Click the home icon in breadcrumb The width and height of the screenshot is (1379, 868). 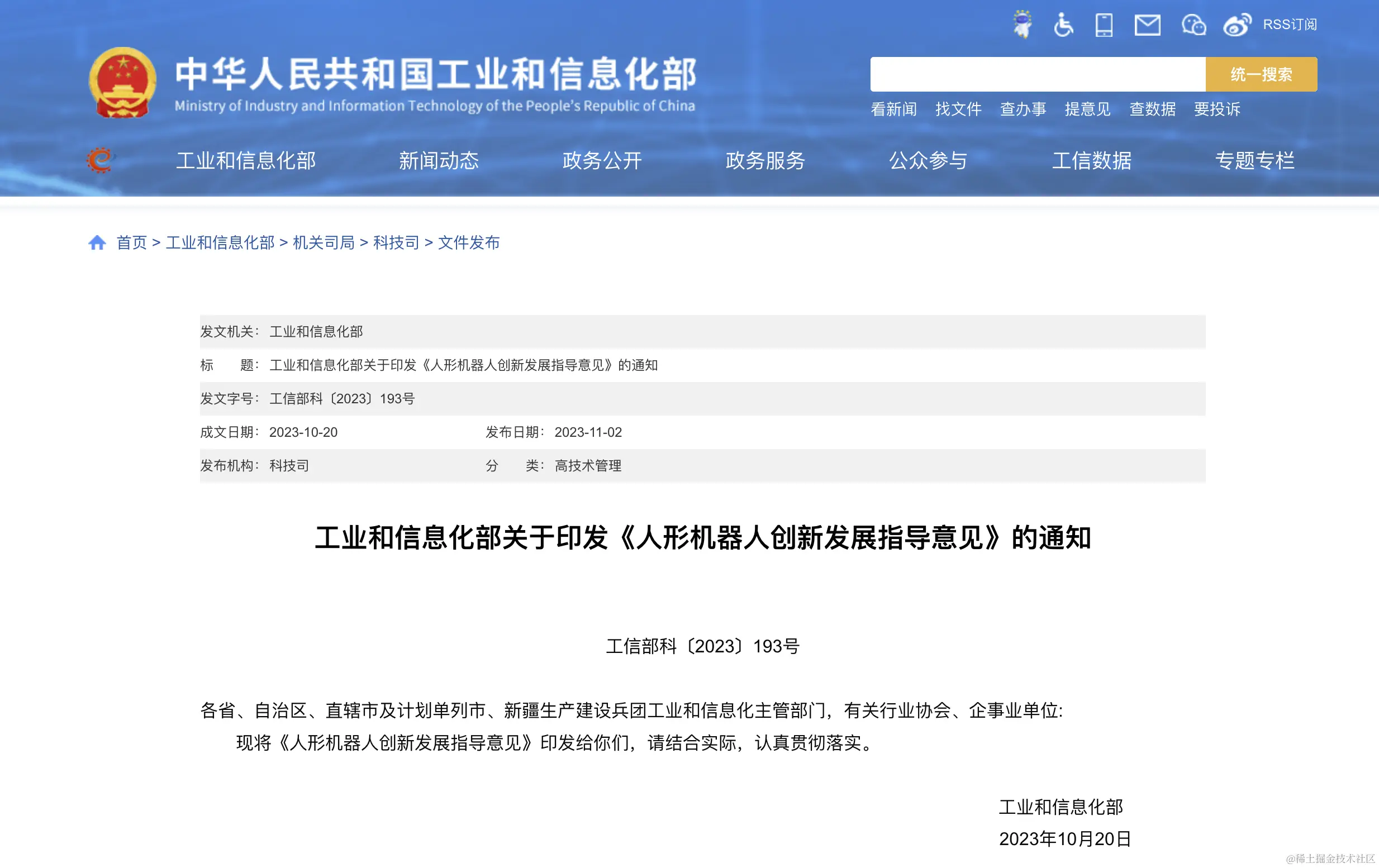tap(97, 242)
